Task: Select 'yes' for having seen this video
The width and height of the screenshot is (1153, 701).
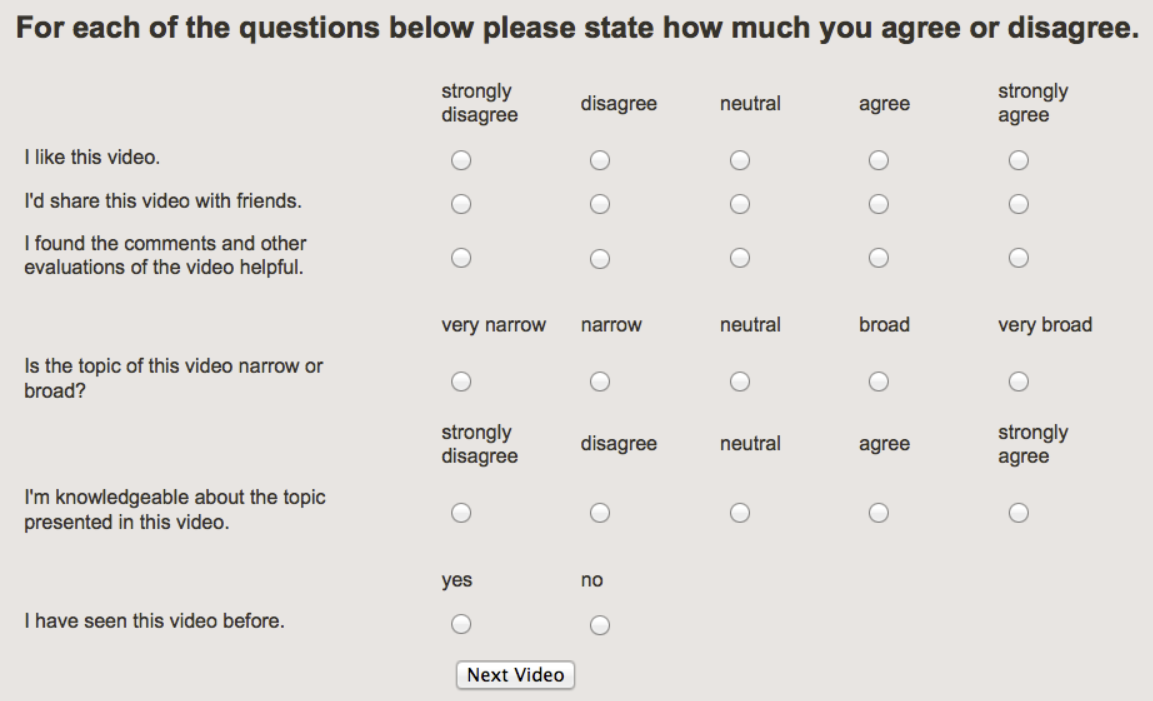Action: tap(461, 625)
